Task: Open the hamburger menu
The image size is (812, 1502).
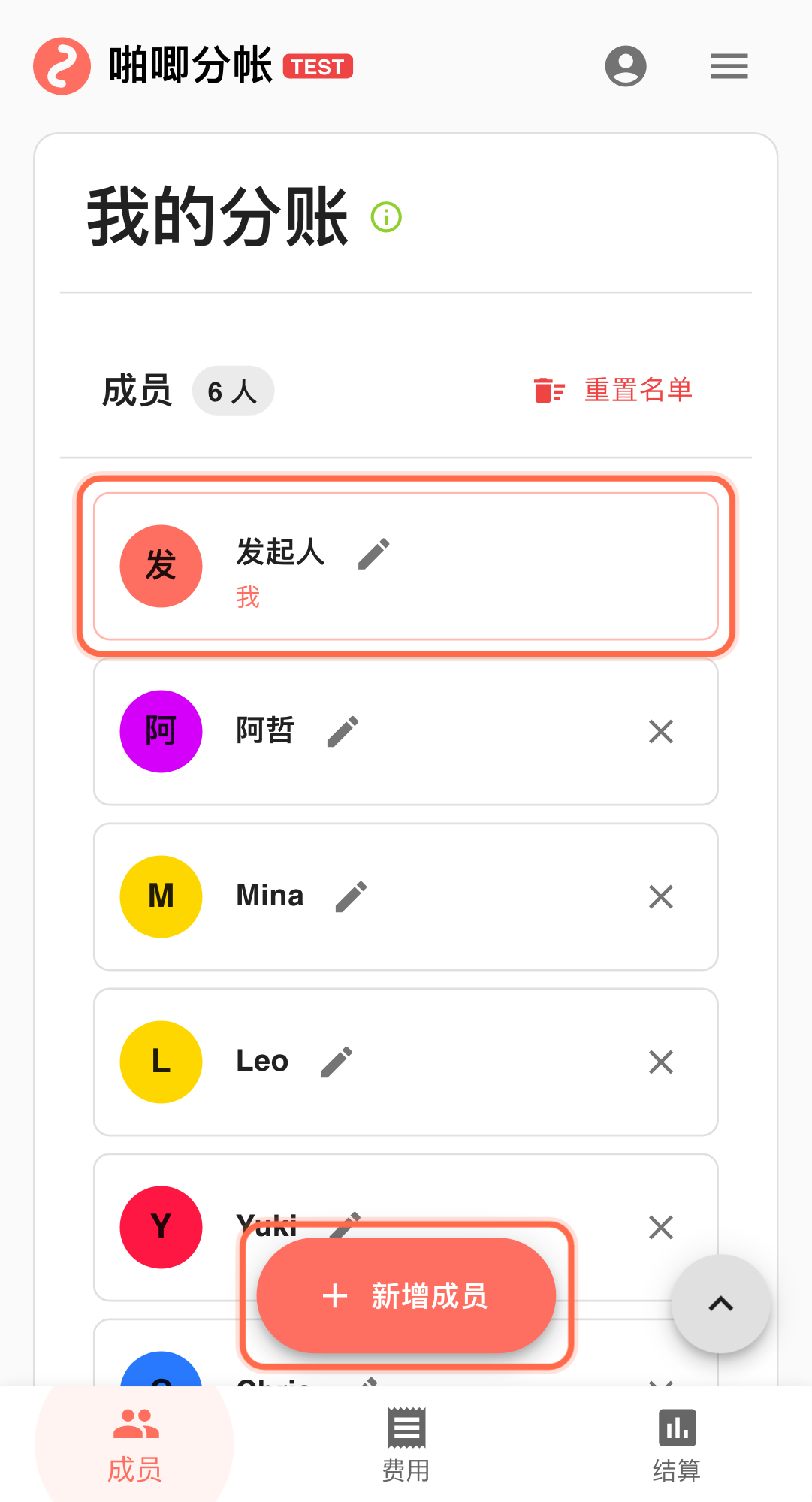Action: click(729, 66)
